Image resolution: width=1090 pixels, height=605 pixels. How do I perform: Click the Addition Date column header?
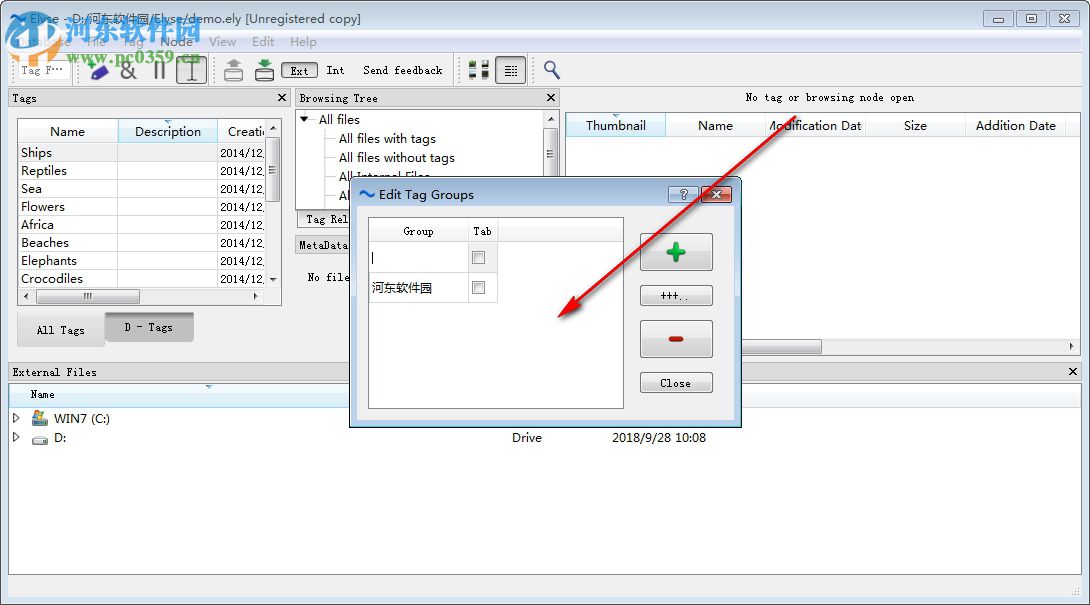pyautogui.click(x=1015, y=125)
